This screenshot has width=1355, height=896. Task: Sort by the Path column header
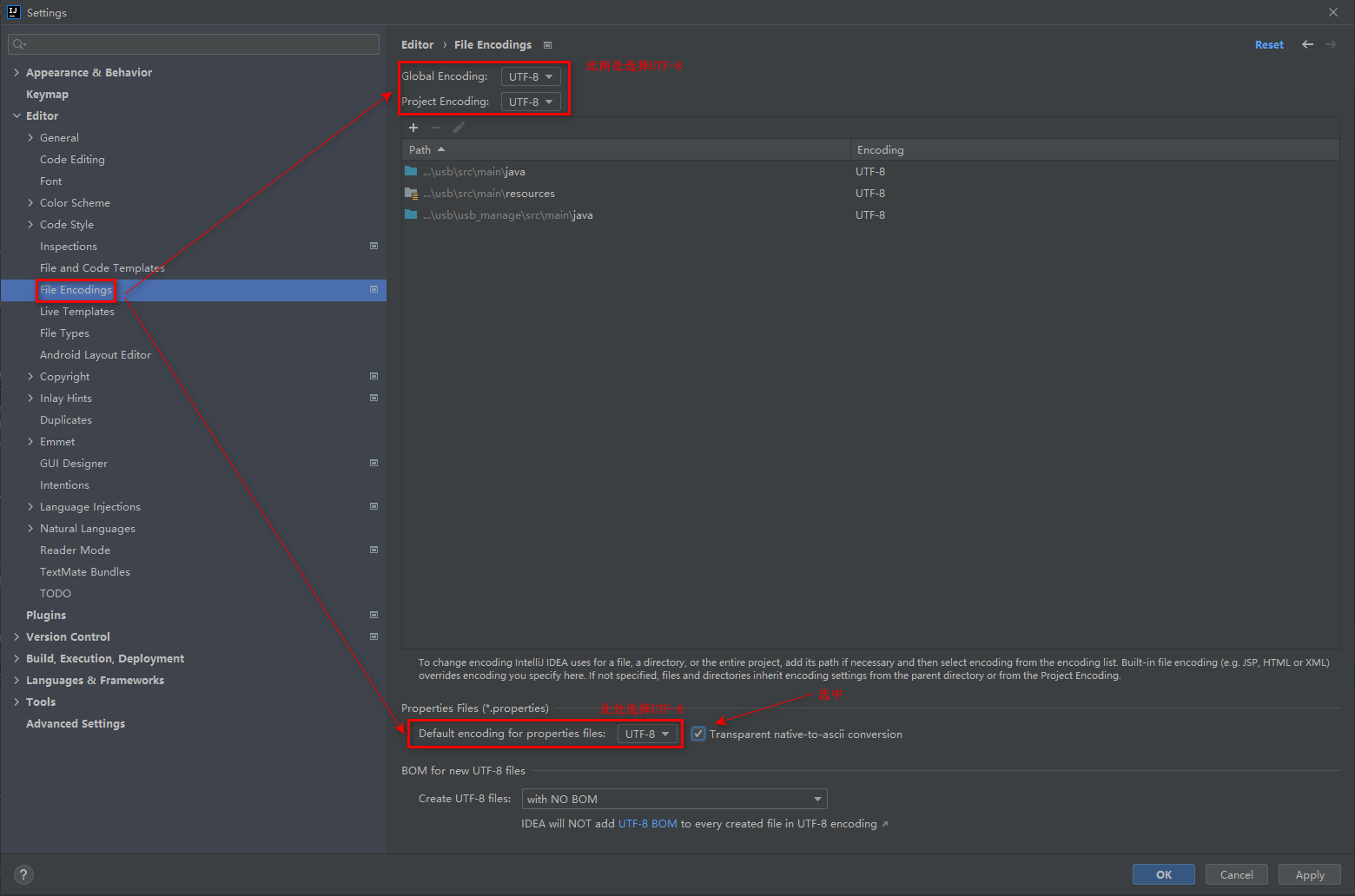(x=625, y=149)
